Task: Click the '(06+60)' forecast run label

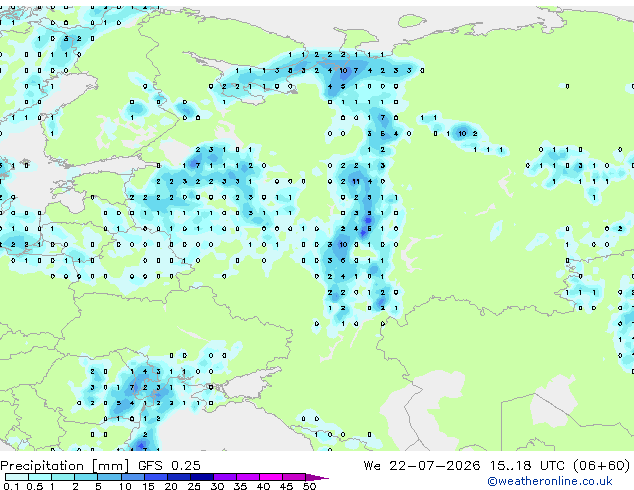Action: (x=601, y=466)
